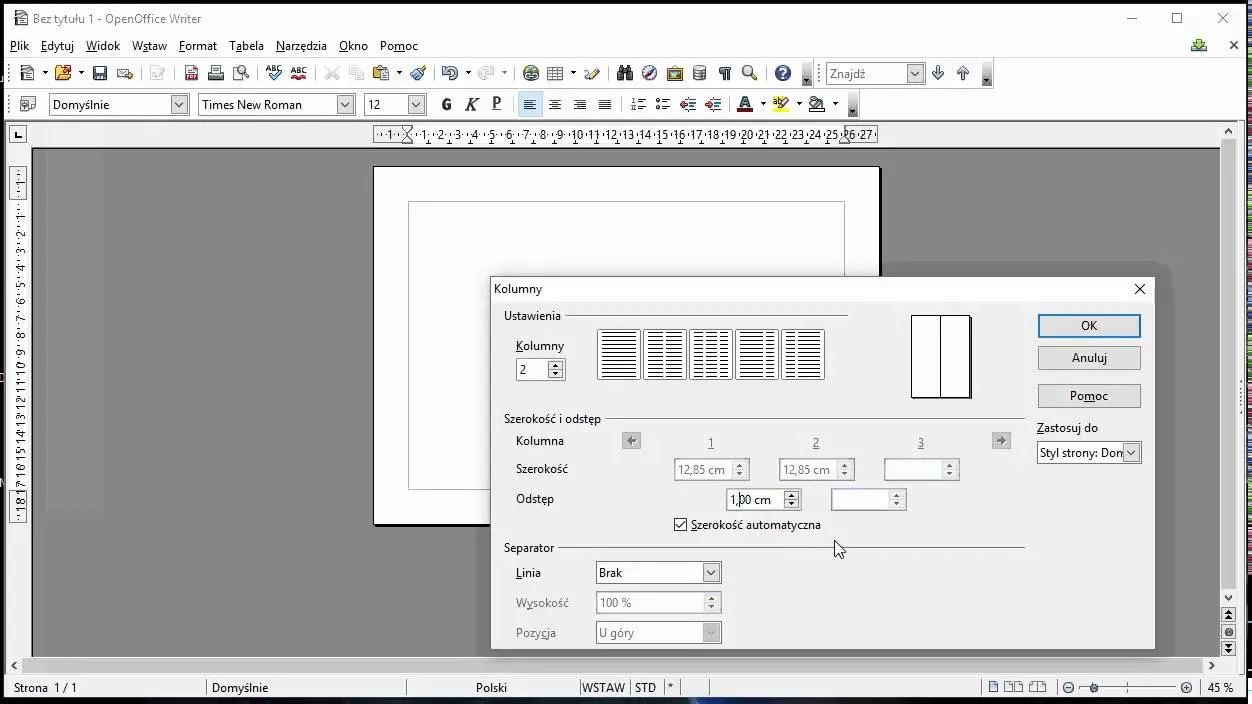This screenshot has width=1252, height=704.
Task: Open the Times New Roman font dropdown
Action: (x=345, y=104)
